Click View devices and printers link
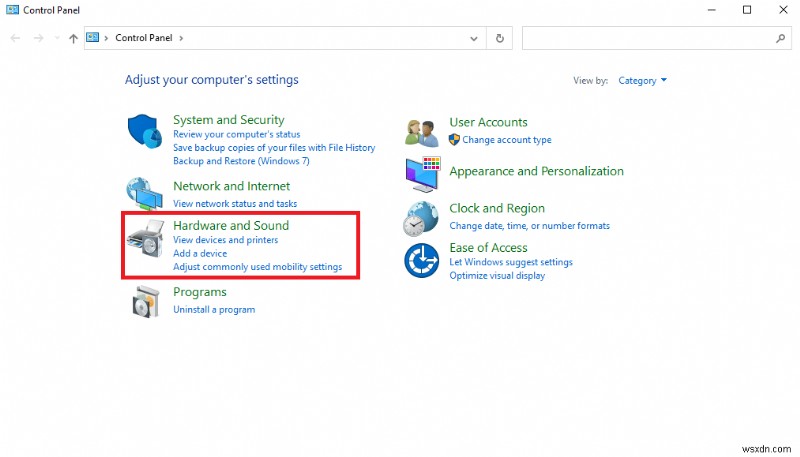Image resolution: width=800 pixels, height=457 pixels. click(x=225, y=240)
